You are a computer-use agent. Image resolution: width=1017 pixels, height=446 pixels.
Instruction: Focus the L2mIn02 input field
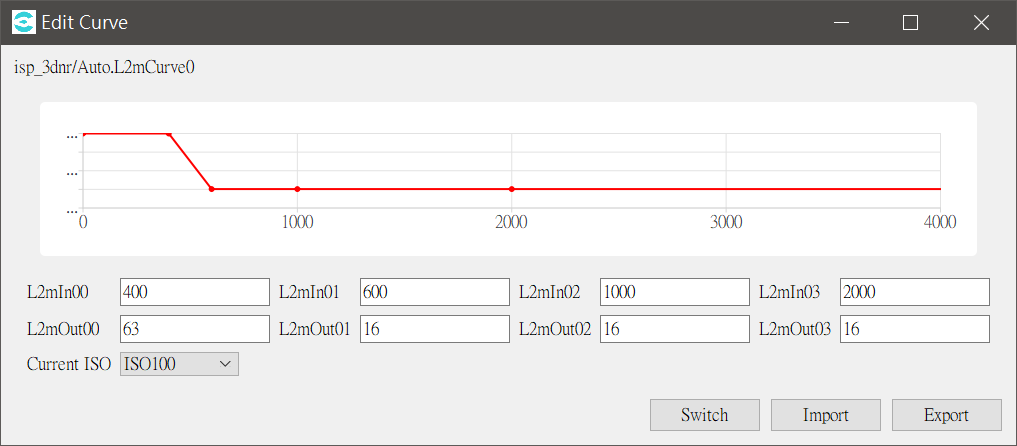click(x=675, y=292)
